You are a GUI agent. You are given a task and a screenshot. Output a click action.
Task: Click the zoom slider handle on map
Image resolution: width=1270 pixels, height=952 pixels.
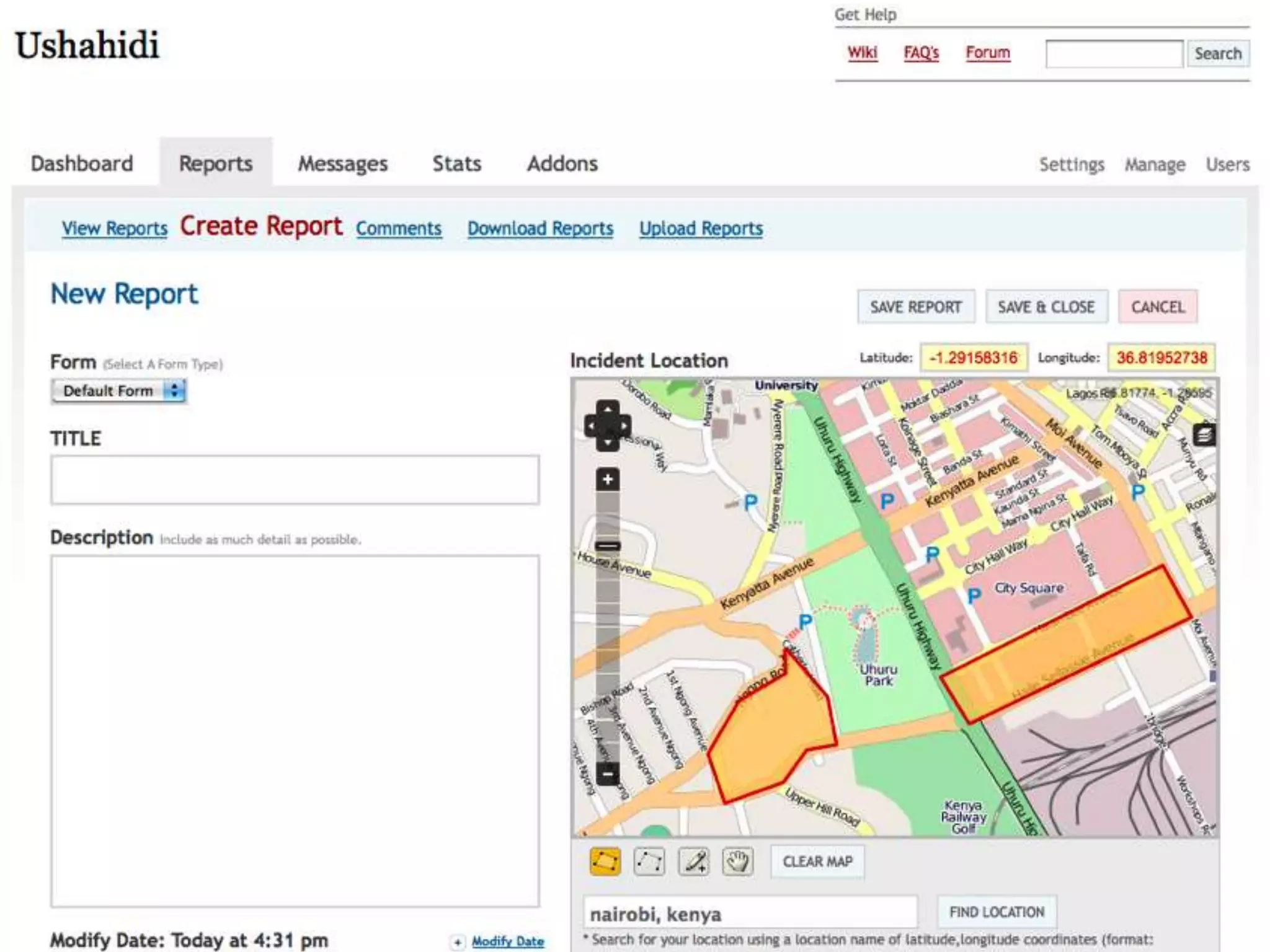pyautogui.click(x=608, y=546)
